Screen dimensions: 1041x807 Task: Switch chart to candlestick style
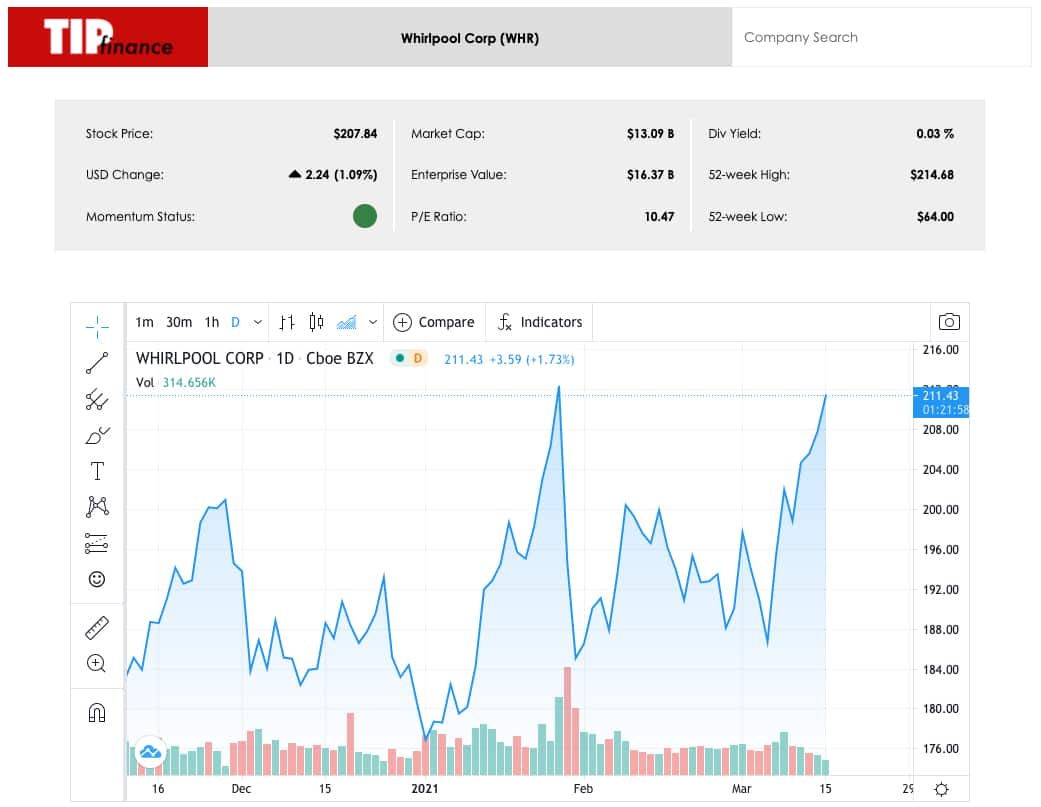coord(317,322)
